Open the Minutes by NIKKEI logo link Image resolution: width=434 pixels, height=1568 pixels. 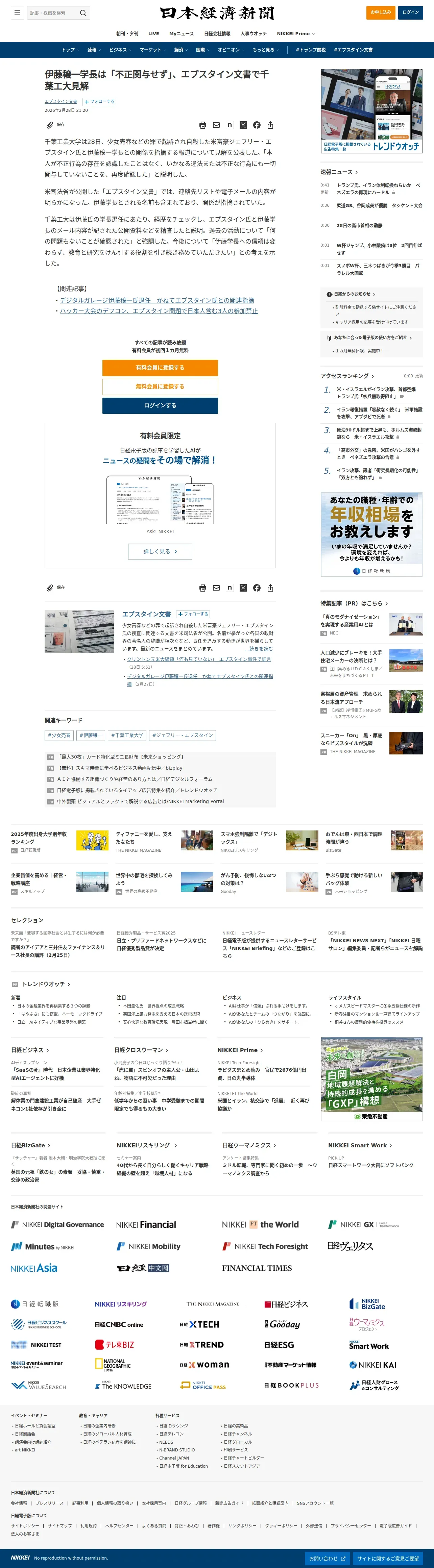click(43, 1247)
